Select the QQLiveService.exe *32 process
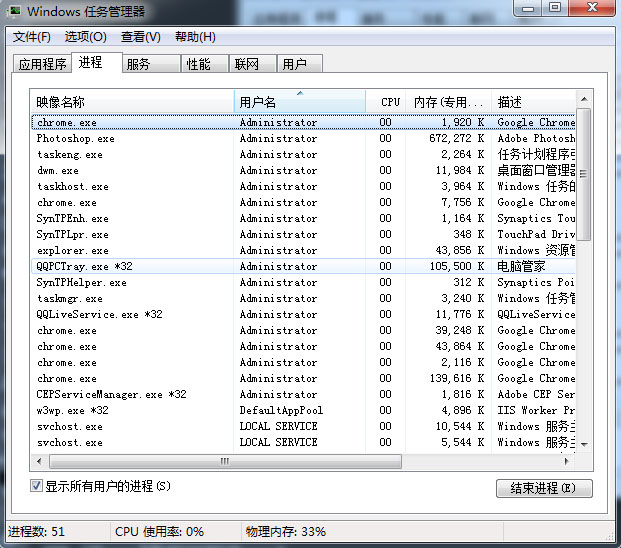621x548 pixels. [303, 314]
